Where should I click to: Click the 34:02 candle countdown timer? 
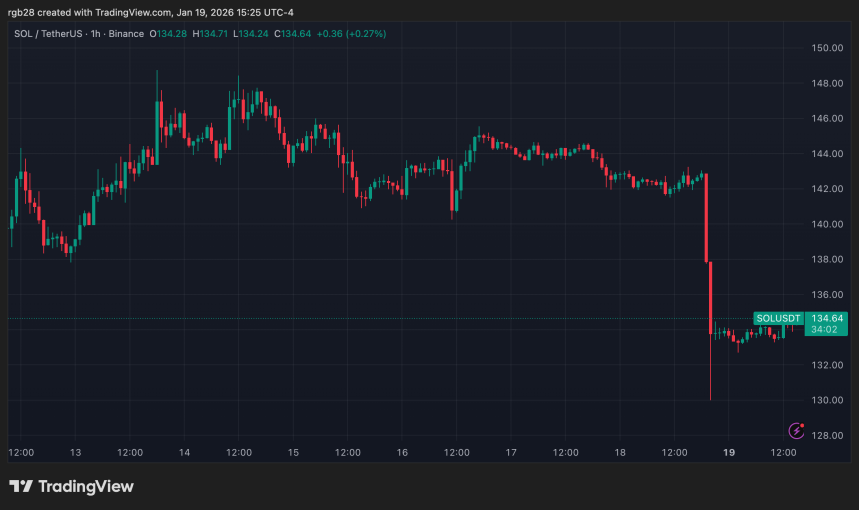pyautogui.click(x=826, y=329)
